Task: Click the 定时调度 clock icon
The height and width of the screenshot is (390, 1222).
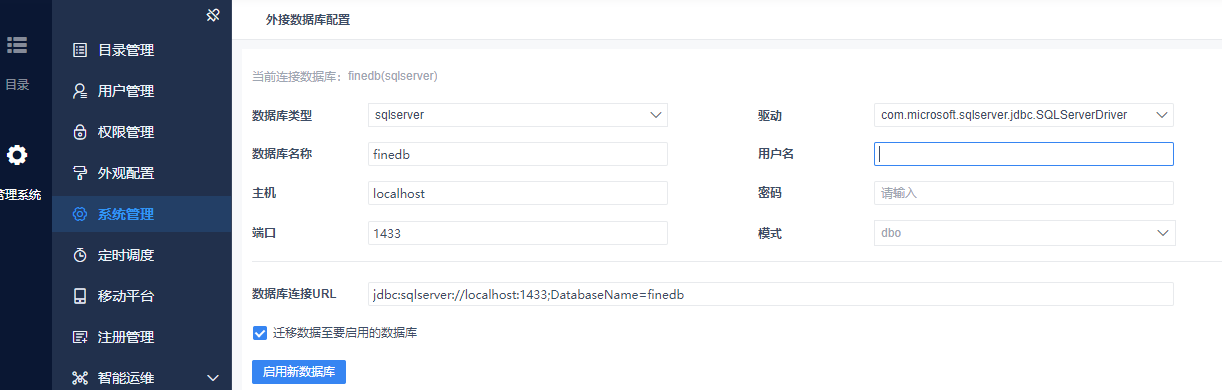Action: (80, 255)
